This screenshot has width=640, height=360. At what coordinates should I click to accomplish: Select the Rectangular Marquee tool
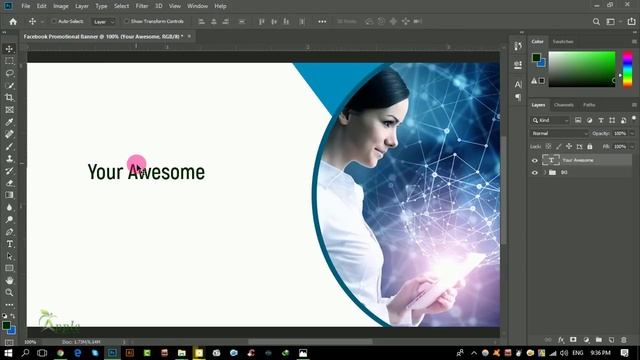tap(9, 61)
